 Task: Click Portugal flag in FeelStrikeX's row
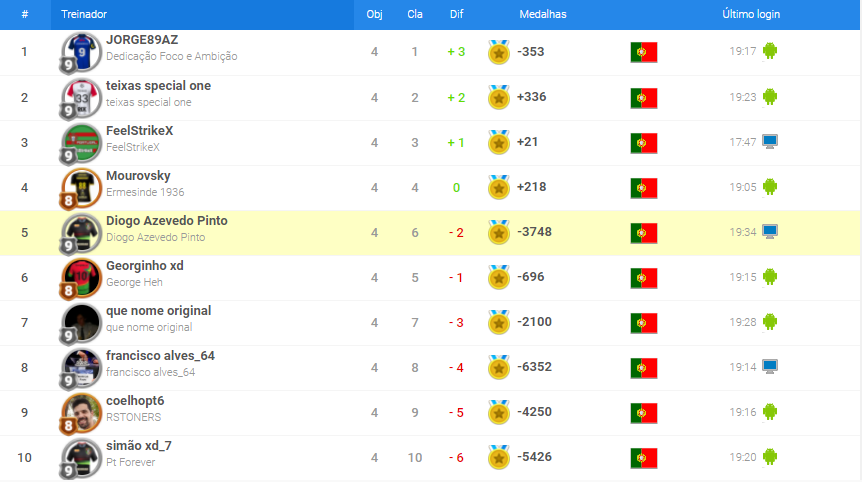644,143
